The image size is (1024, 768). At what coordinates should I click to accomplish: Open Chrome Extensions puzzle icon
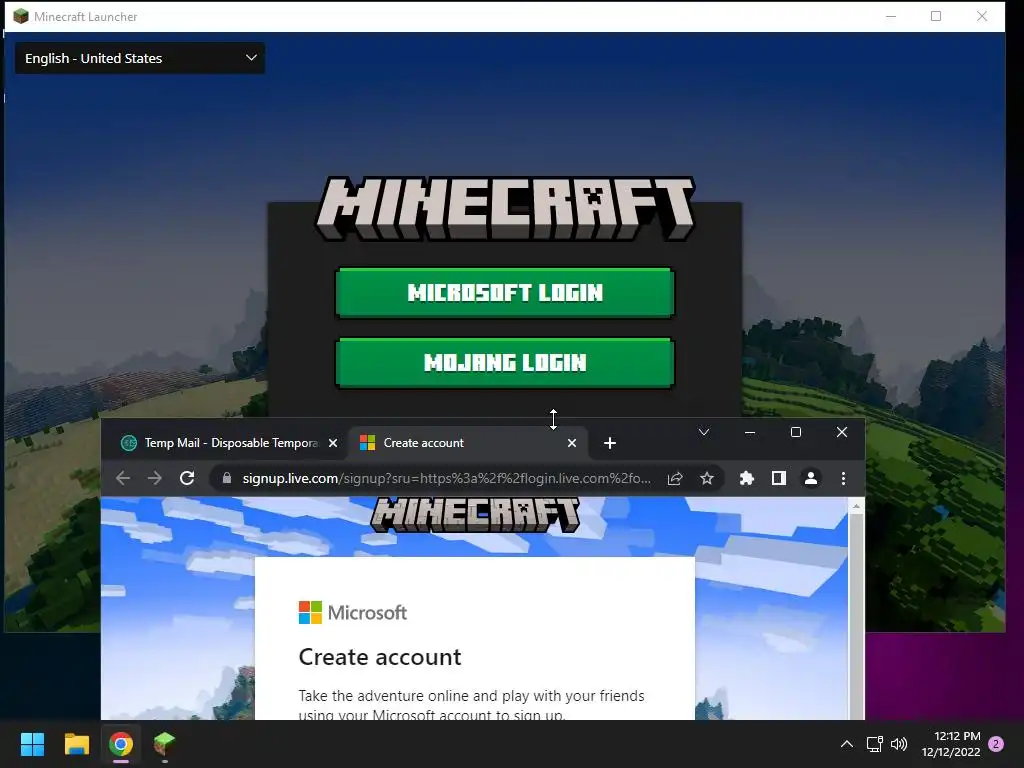pyautogui.click(x=746, y=478)
